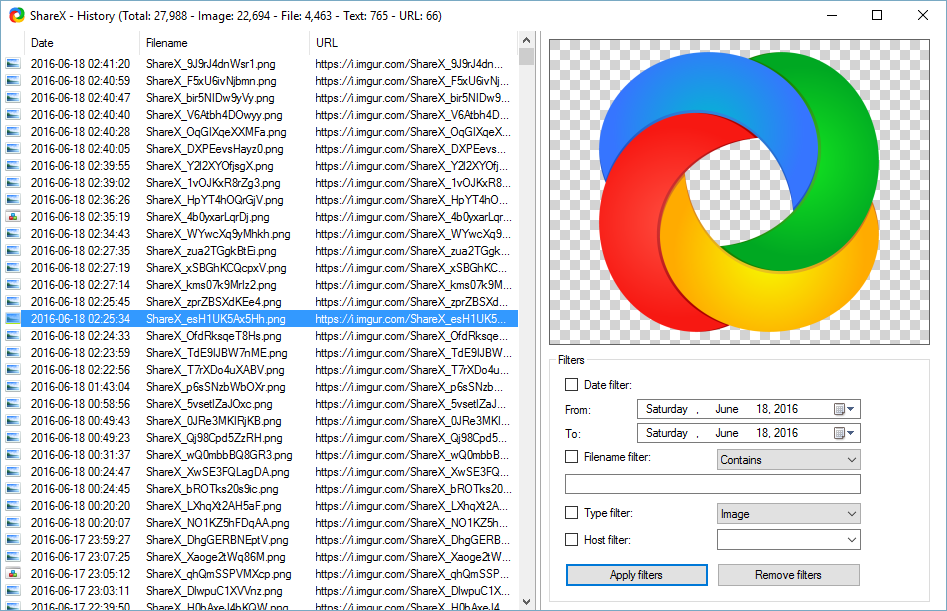Select the ShareX_DlwpuC1XVVnz.png filename entry
This screenshot has height=611, width=947.
[214, 590]
